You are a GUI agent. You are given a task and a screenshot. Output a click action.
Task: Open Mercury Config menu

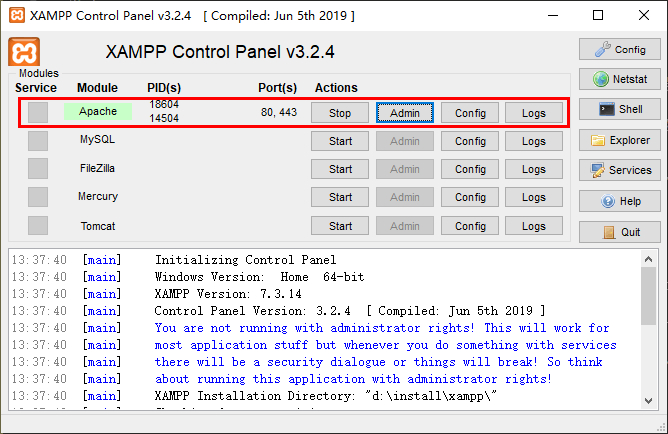(470, 197)
